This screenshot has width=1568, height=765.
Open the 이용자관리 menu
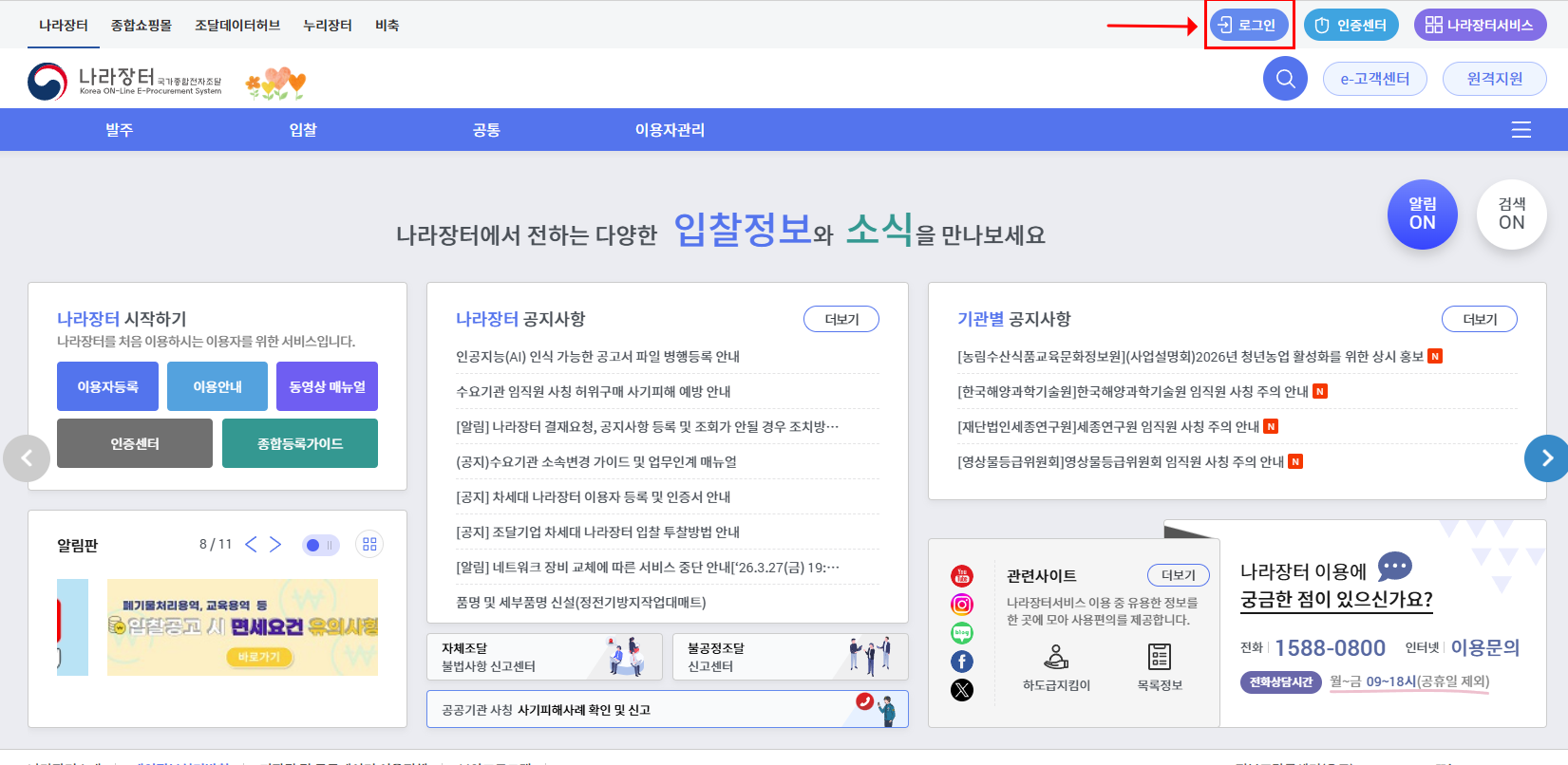(671, 130)
